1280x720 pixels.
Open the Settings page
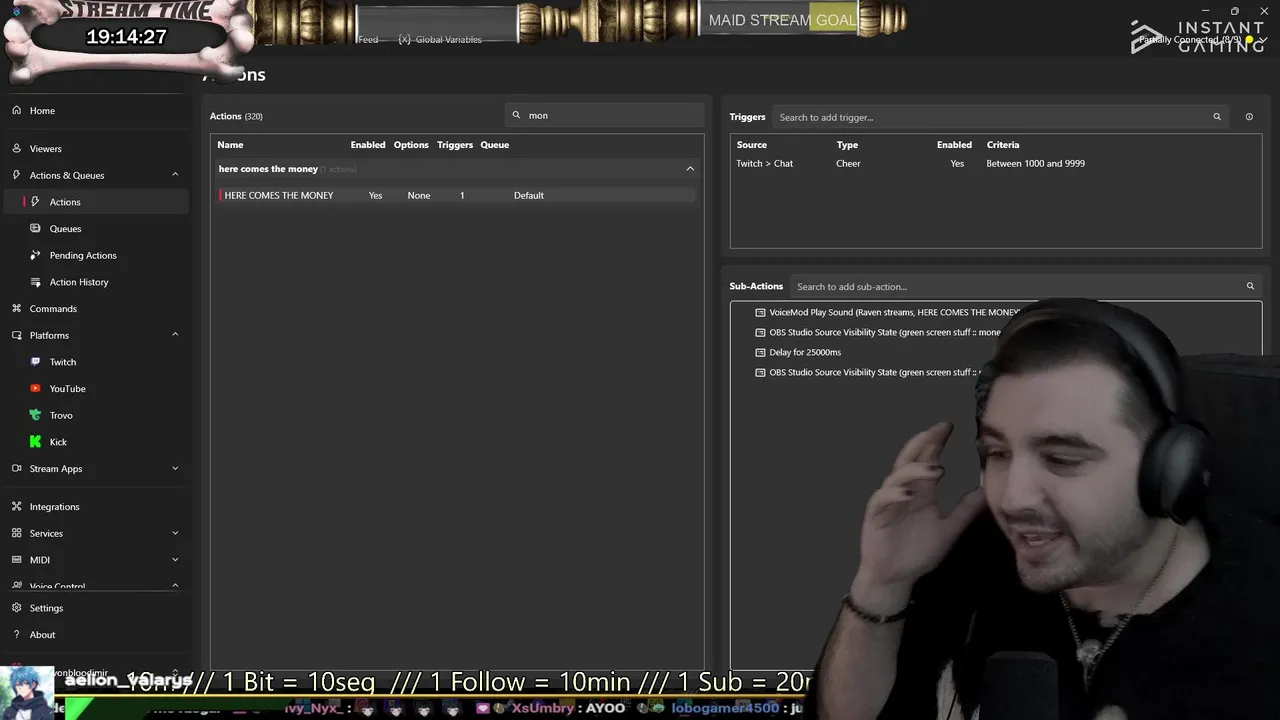[x=46, y=608]
